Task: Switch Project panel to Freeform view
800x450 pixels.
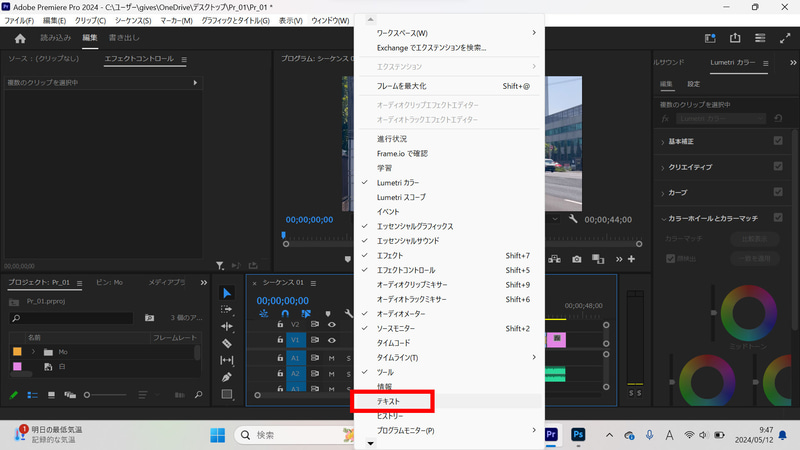Action: pos(70,395)
